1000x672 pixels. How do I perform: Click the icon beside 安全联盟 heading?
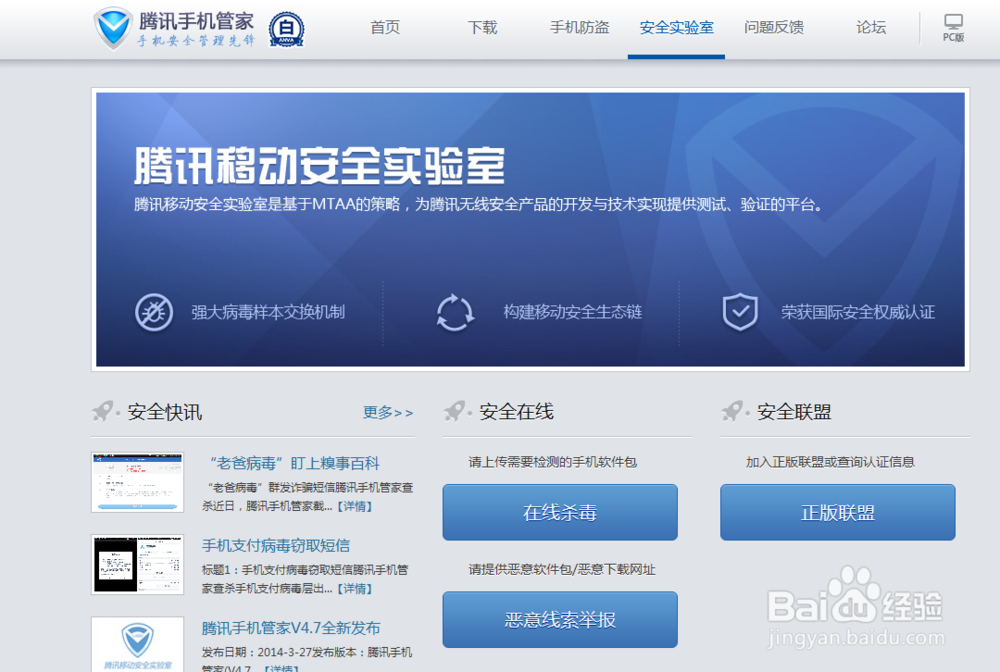point(730,410)
